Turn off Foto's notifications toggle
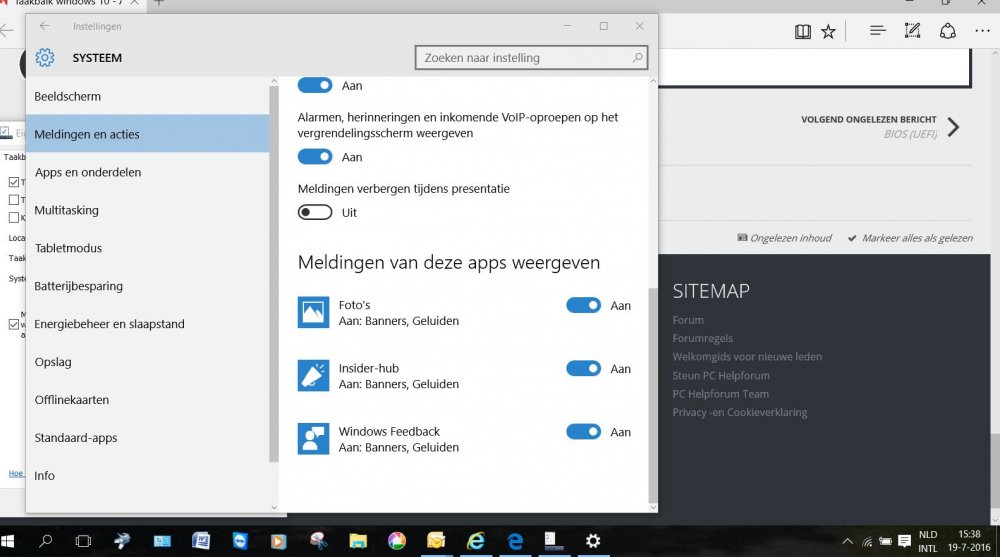This screenshot has height=557, width=1000. 583,306
